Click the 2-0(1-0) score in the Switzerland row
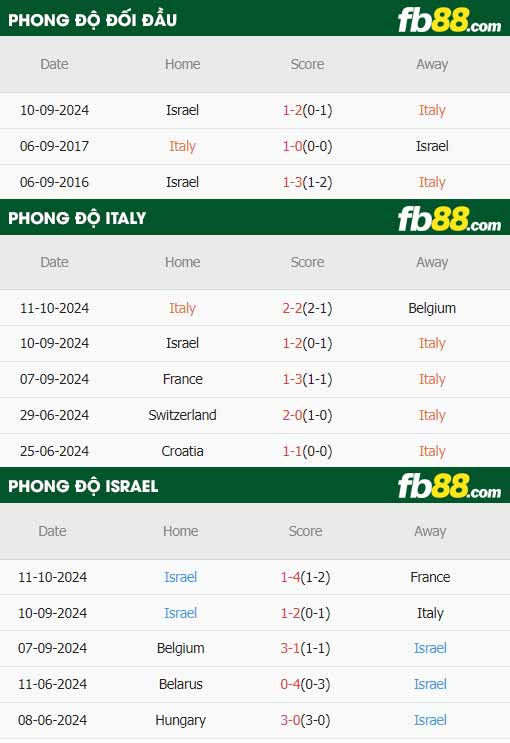 [x=307, y=415]
